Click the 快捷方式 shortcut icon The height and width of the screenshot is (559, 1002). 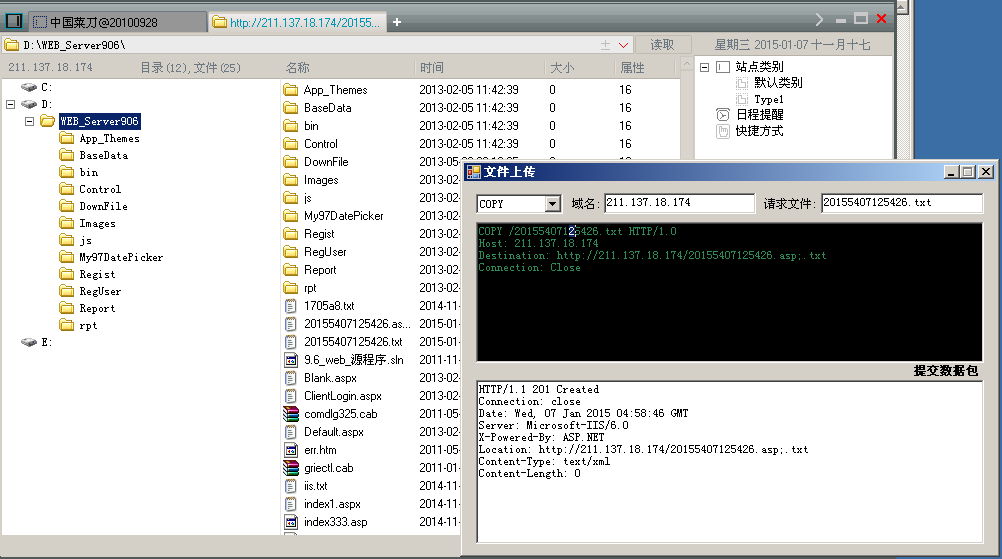pos(723,131)
